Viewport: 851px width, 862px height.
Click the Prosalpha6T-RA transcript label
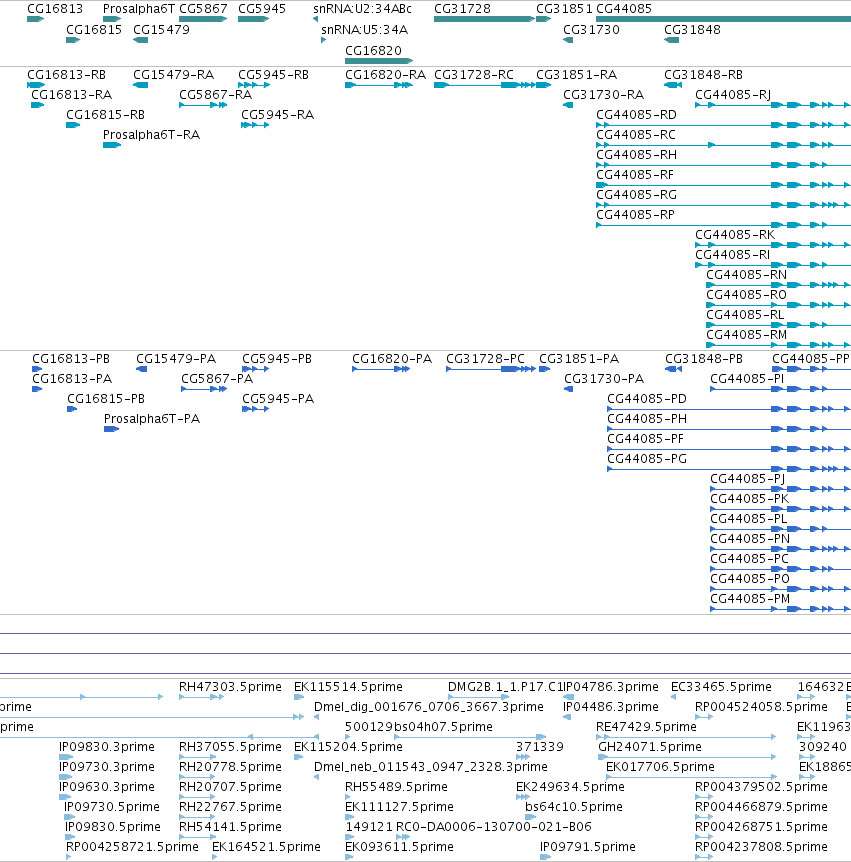click(151, 135)
